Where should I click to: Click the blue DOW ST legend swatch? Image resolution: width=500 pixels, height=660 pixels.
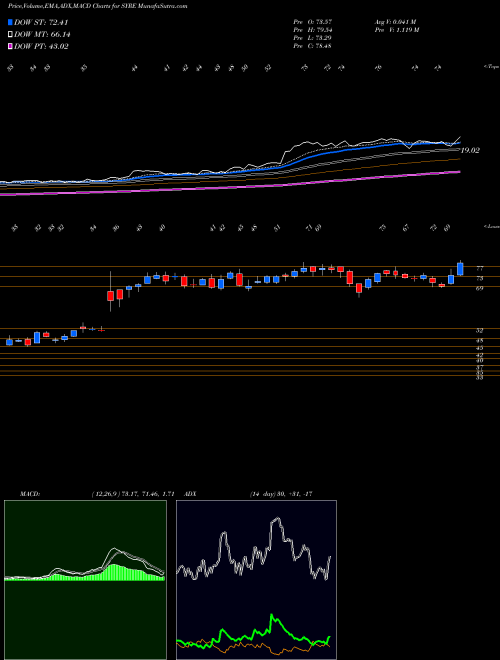(x=11, y=23)
